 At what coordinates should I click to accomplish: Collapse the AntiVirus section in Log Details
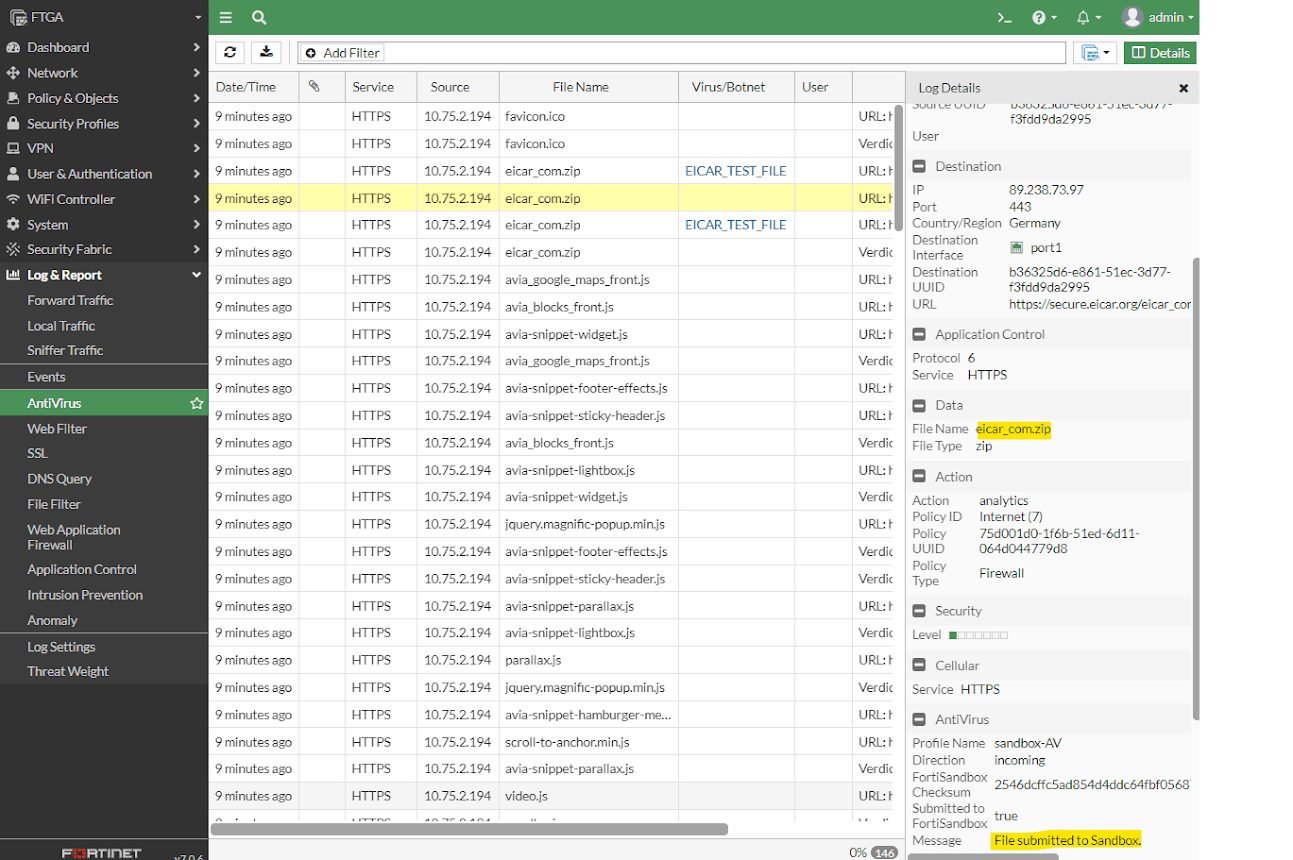[919, 719]
